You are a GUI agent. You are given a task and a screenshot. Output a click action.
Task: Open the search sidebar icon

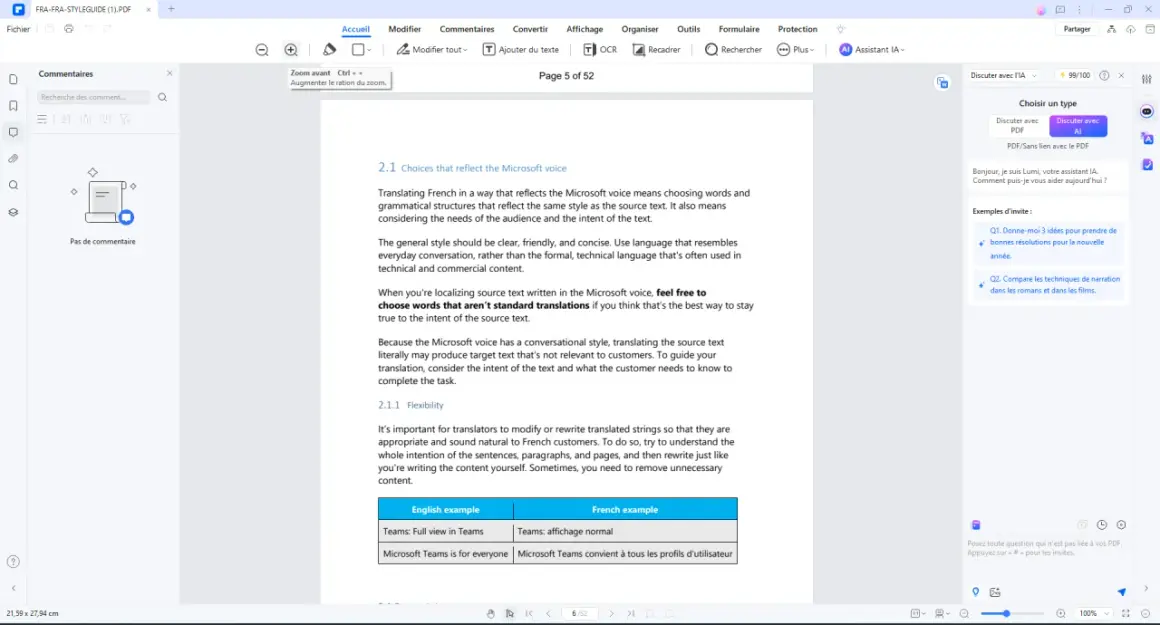pos(13,186)
